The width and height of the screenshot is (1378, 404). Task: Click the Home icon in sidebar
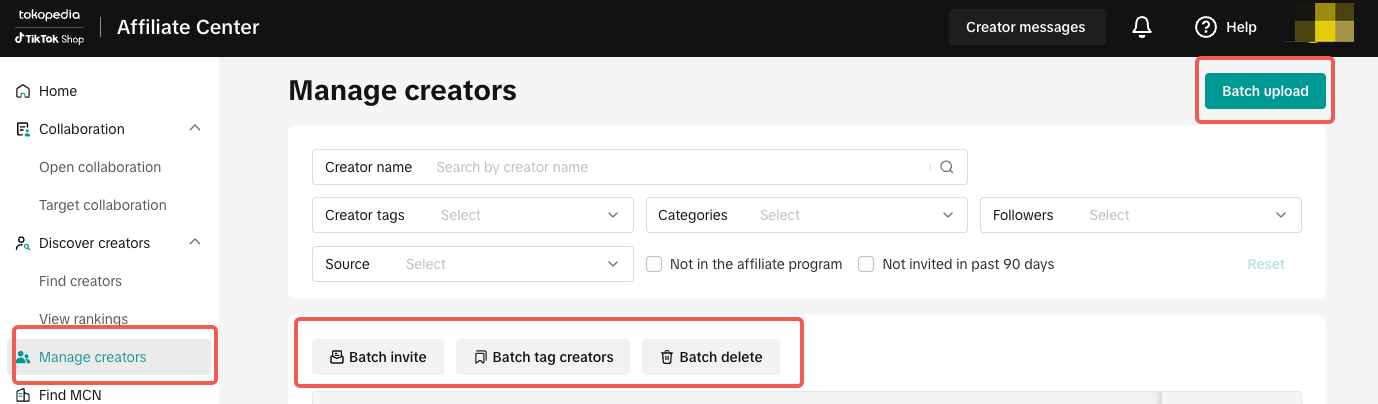point(23,91)
